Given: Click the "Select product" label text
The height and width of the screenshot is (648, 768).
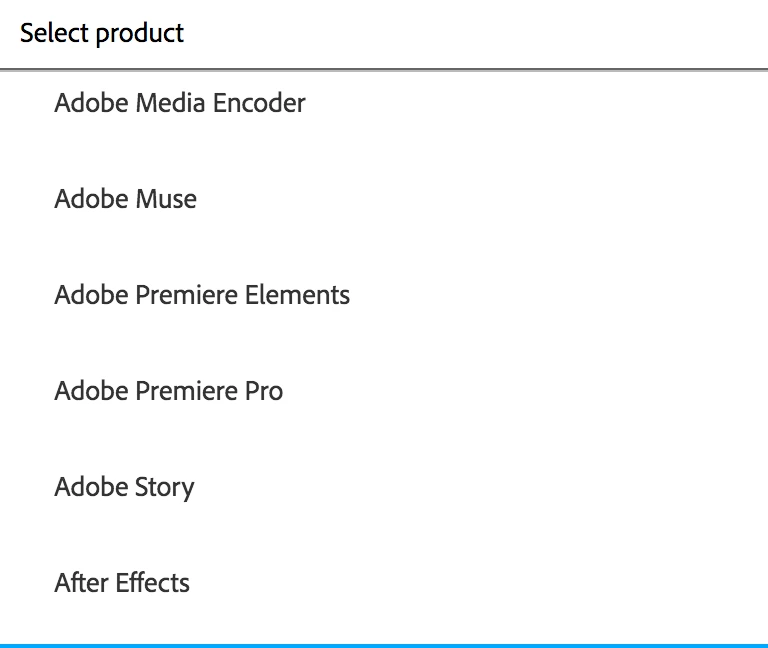Looking at the screenshot, I should [102, 33].
